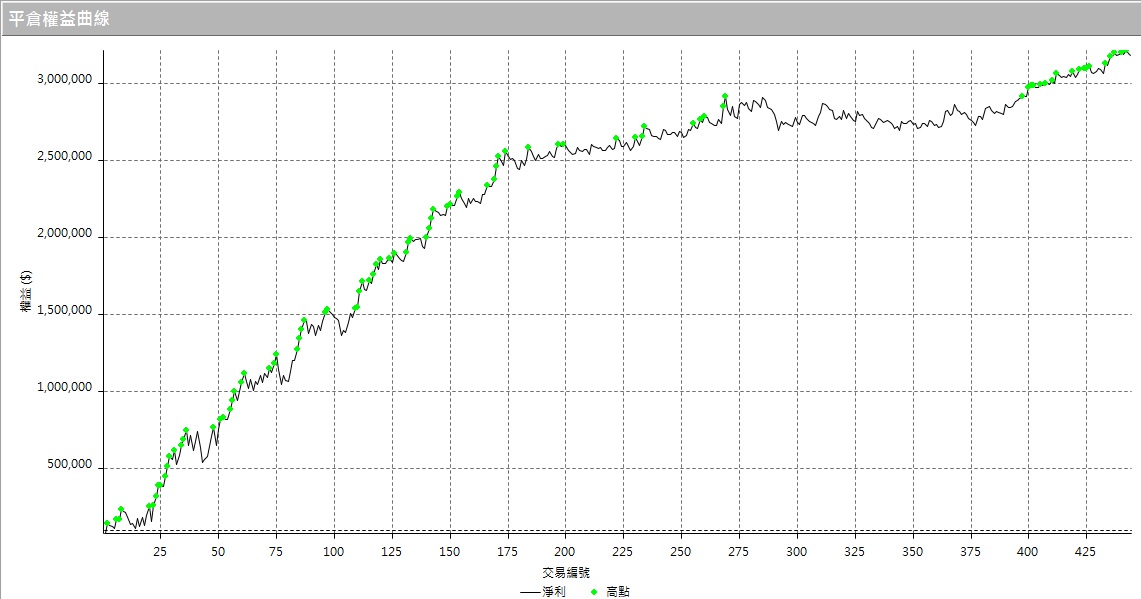Click the 3,000,000 y-axis label
The width and height of the screenshot is (1141, 599).
point(65,80)
